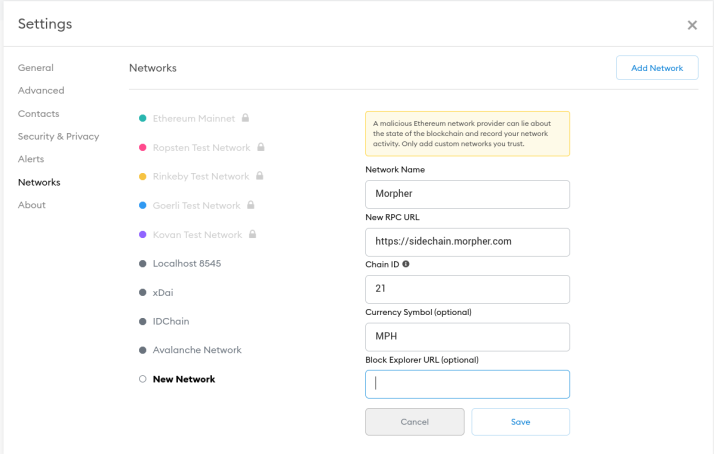Click the Settings title text
The height and width of the screenshot is (454, 714).
(x=45, y=24)
